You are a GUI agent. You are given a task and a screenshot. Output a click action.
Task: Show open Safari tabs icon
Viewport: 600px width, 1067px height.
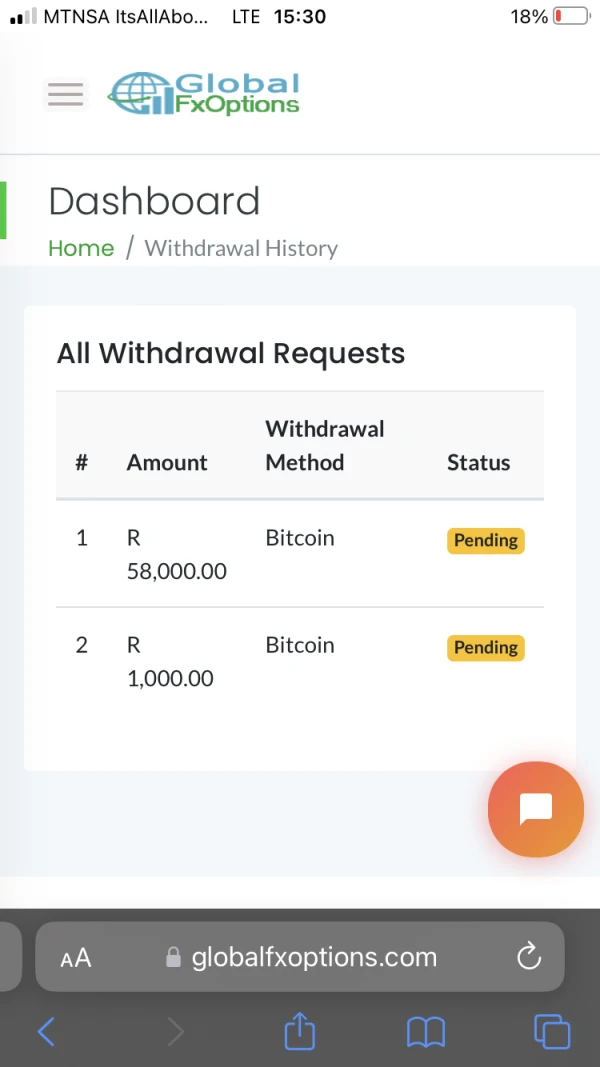coord(552,1031)
